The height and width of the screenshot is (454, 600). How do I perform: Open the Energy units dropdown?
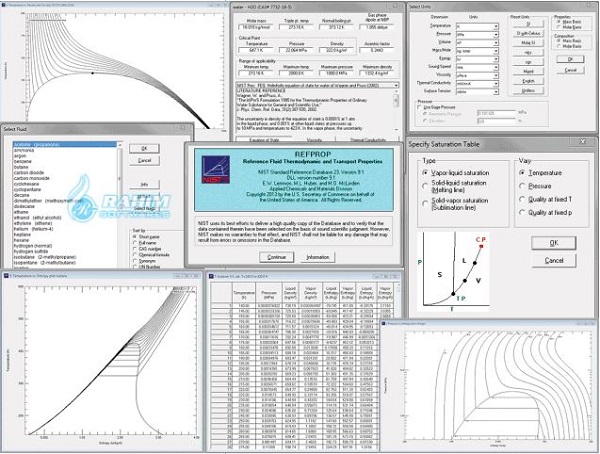click(x=496, y=59)
